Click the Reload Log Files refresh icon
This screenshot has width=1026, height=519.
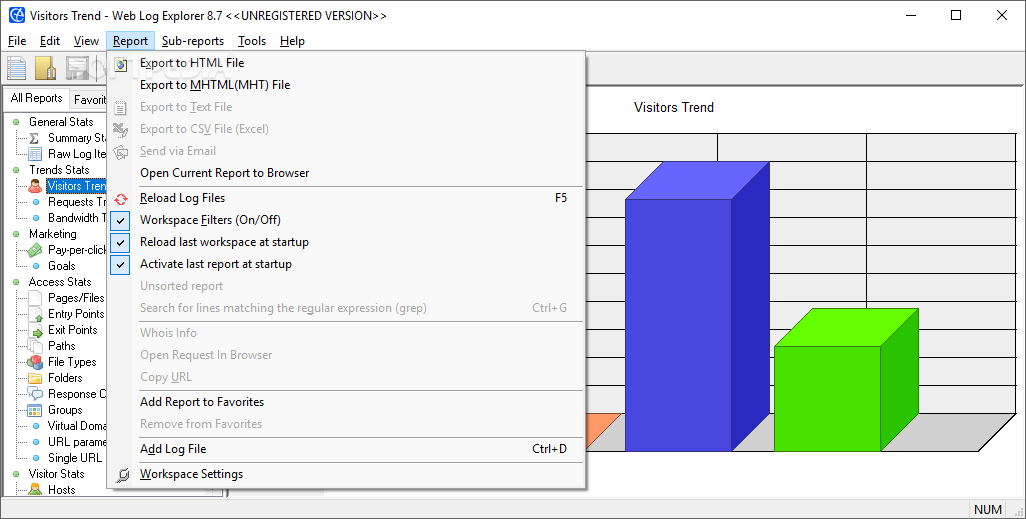coord(120,198)
